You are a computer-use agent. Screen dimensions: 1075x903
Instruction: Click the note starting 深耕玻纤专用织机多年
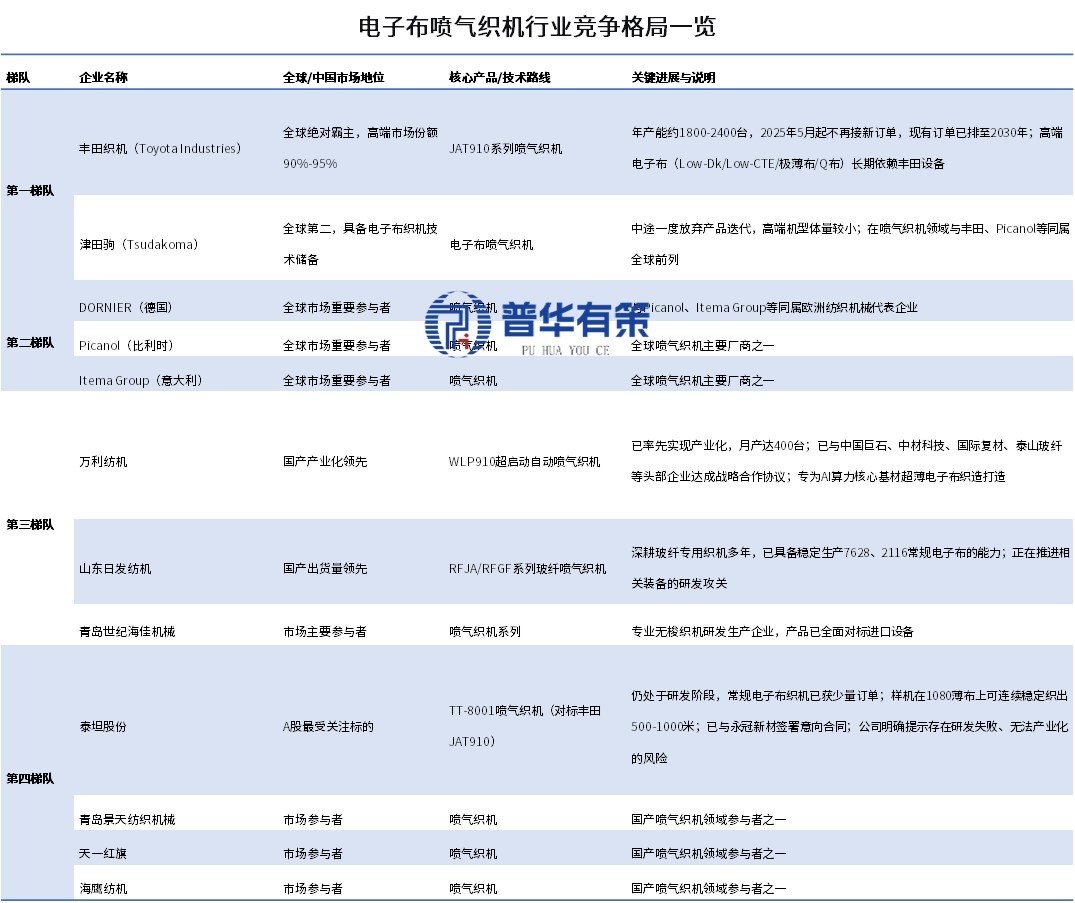click(x=851, y=568)
